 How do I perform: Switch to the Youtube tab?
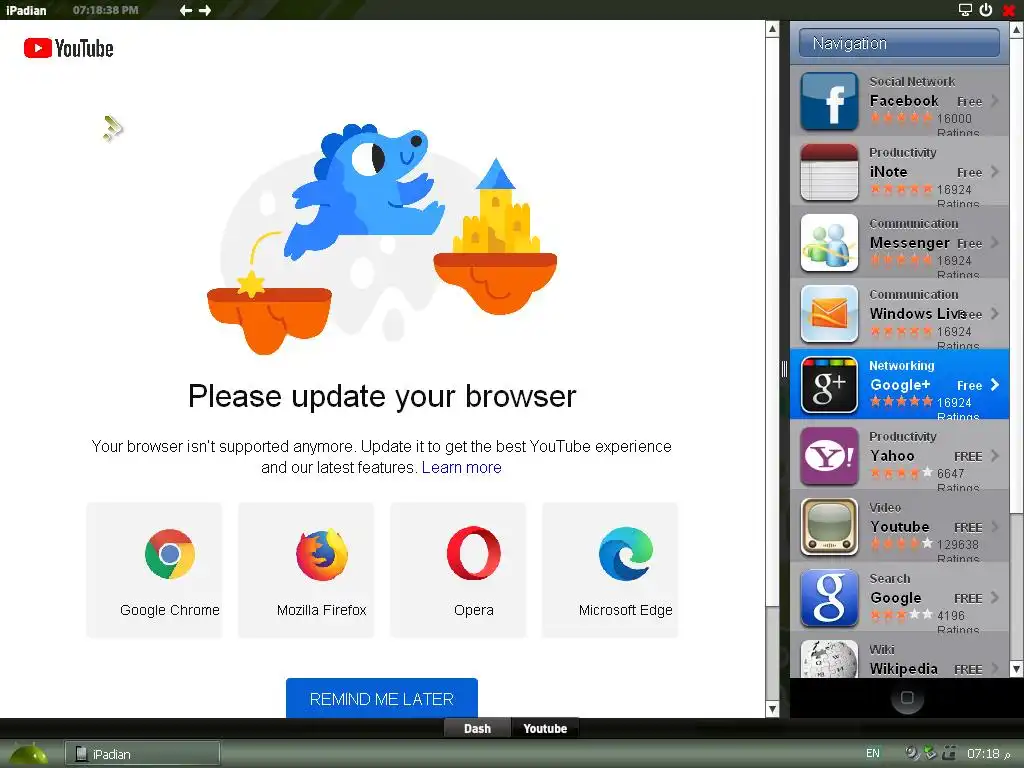(545, 728)
